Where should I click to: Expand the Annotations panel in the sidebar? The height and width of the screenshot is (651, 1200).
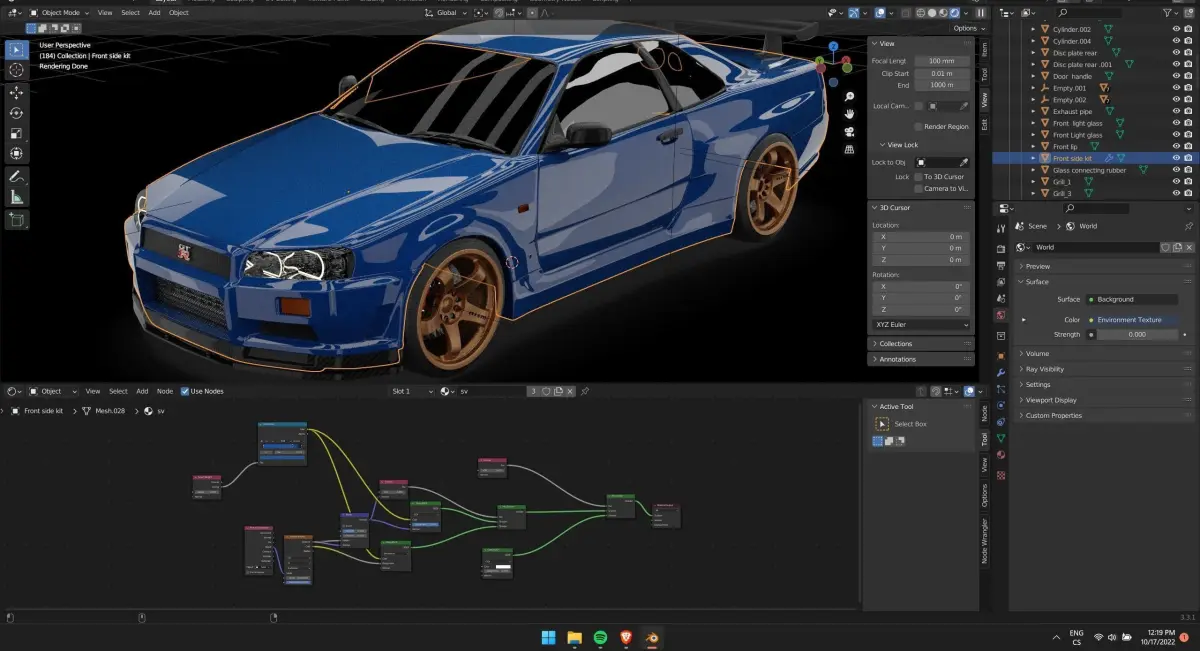coord(921,359)
